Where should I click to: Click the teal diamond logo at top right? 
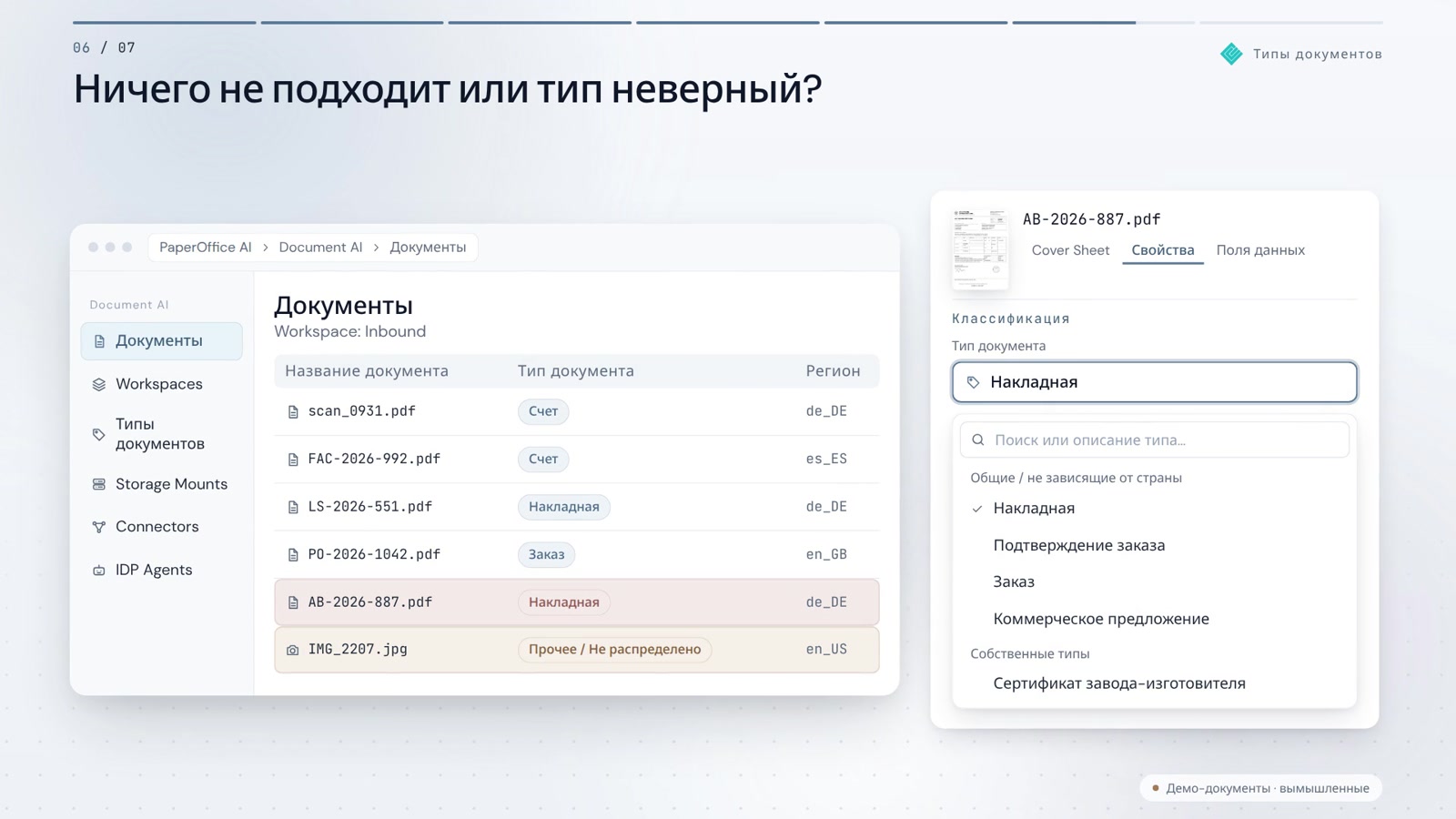click(1231, 54)
